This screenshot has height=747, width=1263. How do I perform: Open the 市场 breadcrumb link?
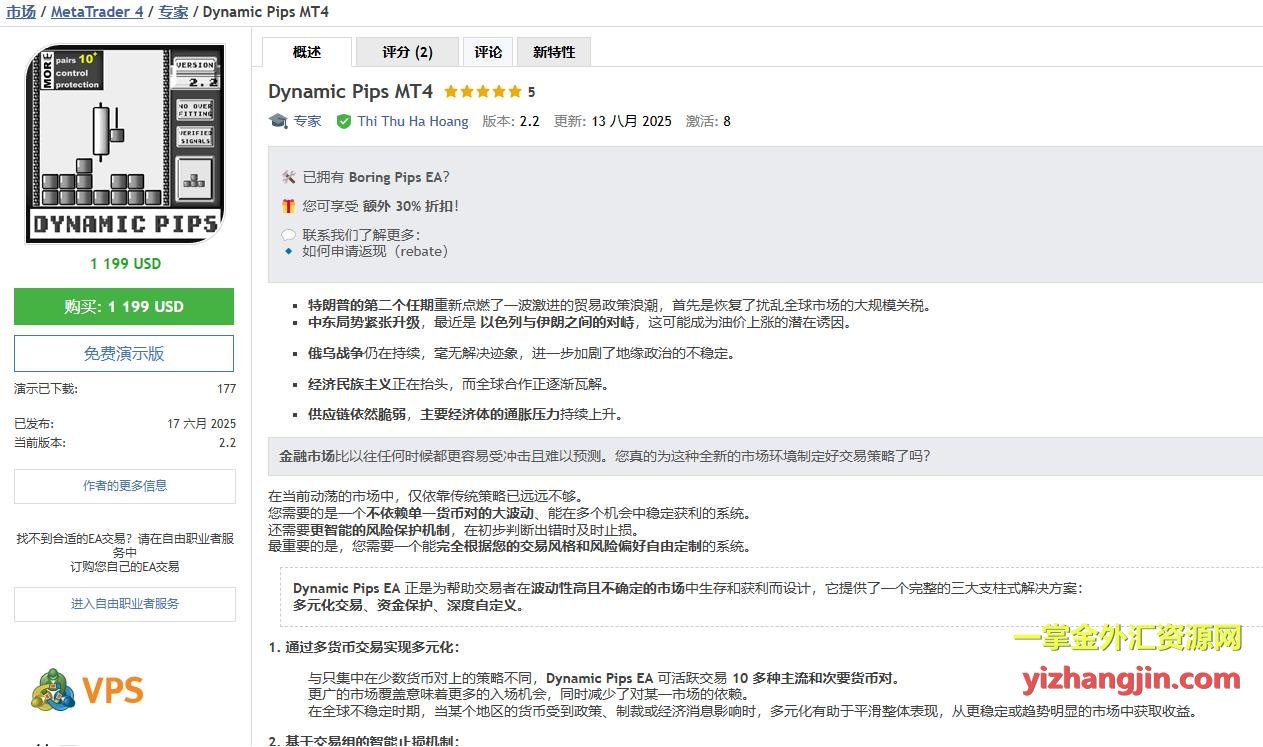21,12
